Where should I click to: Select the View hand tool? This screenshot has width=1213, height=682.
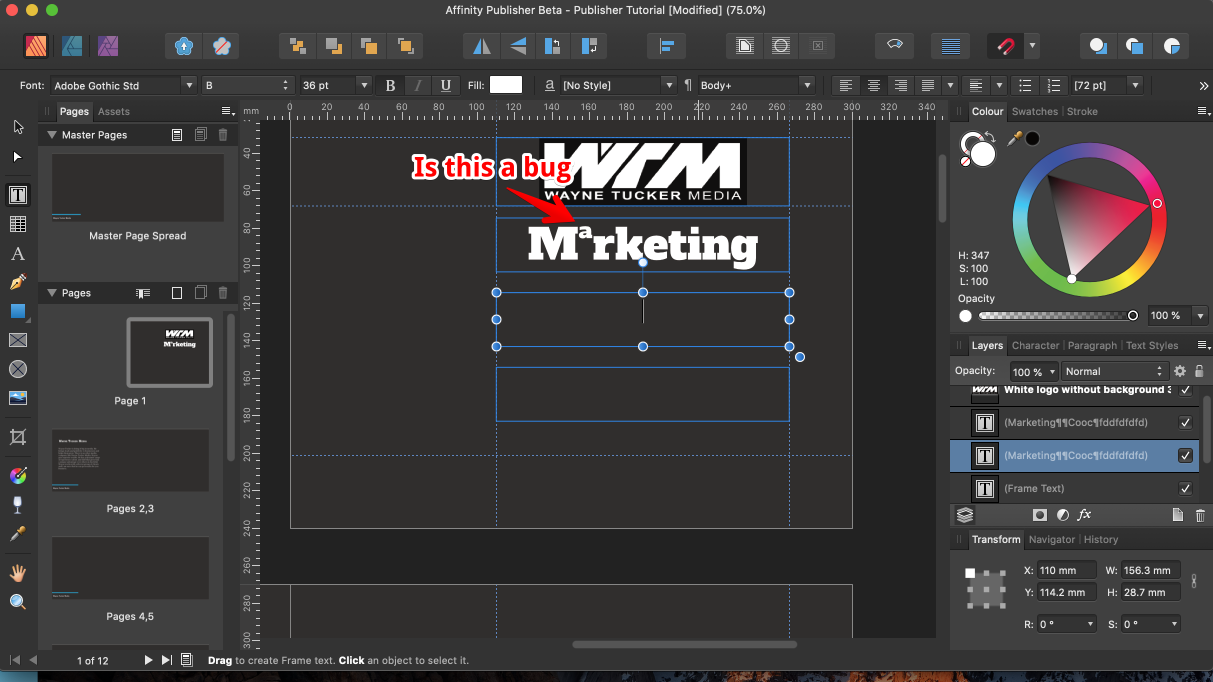coord(18,573)
